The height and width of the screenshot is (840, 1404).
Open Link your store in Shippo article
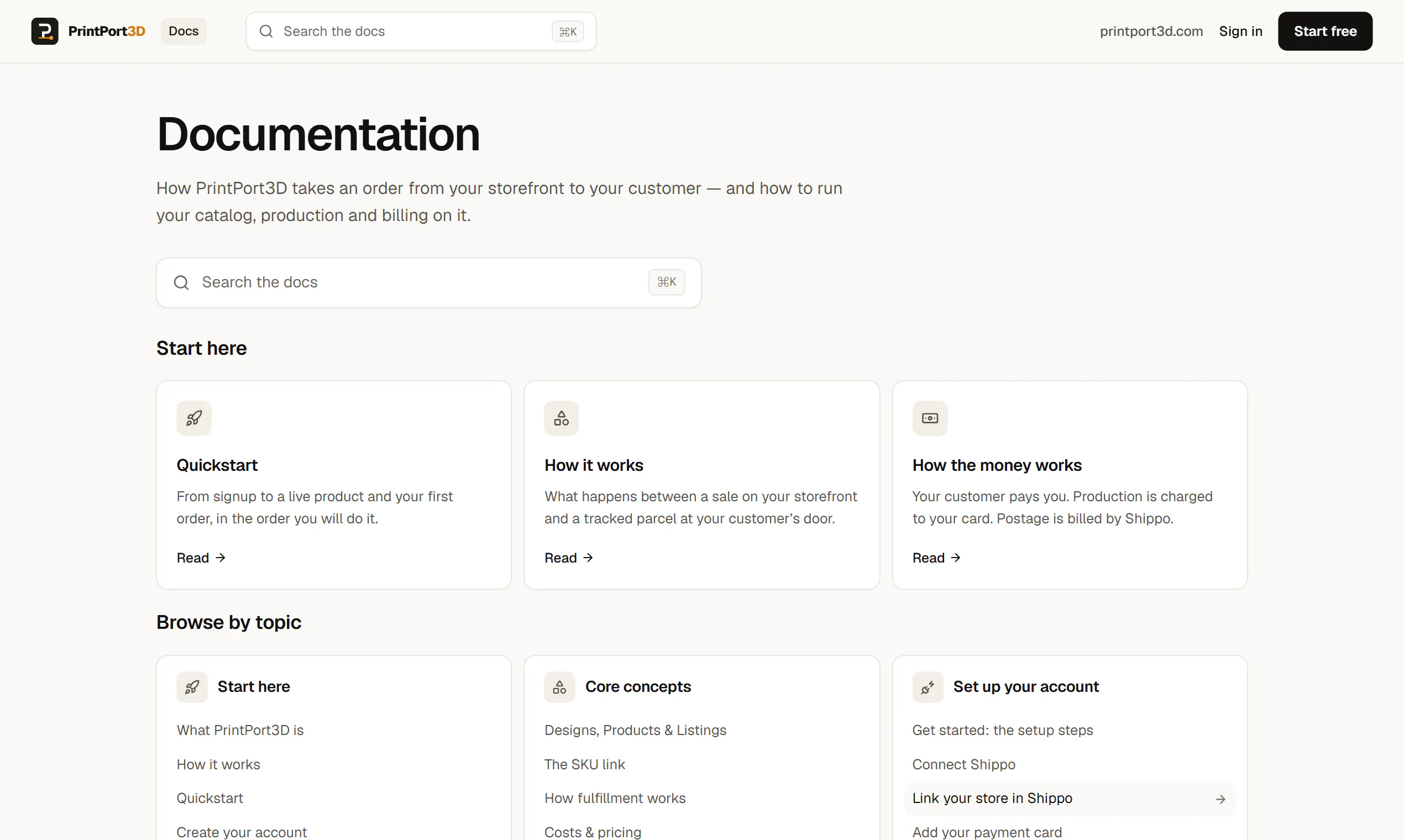click(x=1070, y=799)
